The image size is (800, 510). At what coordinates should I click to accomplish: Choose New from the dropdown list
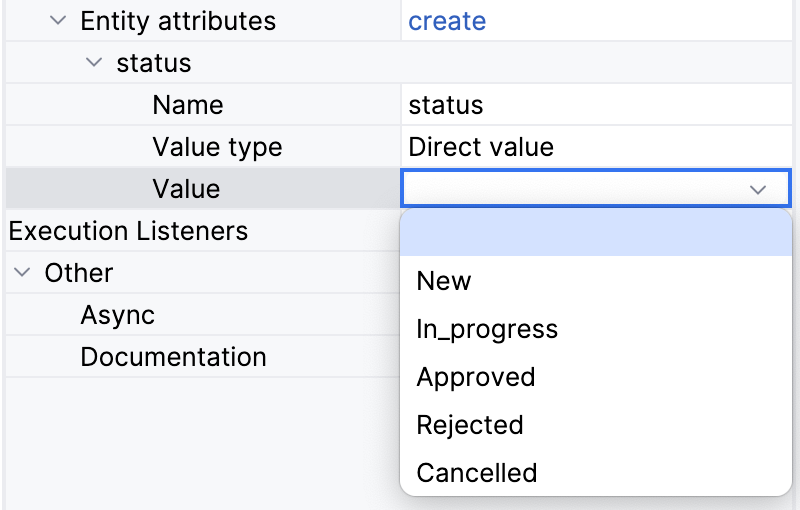point(443,281)
